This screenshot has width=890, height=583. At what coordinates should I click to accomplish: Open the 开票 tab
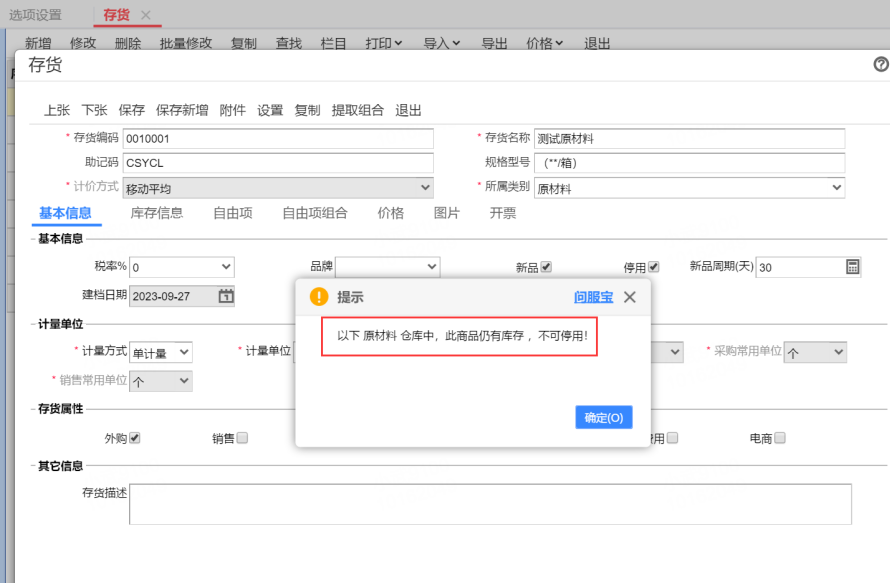coord(503,213)
